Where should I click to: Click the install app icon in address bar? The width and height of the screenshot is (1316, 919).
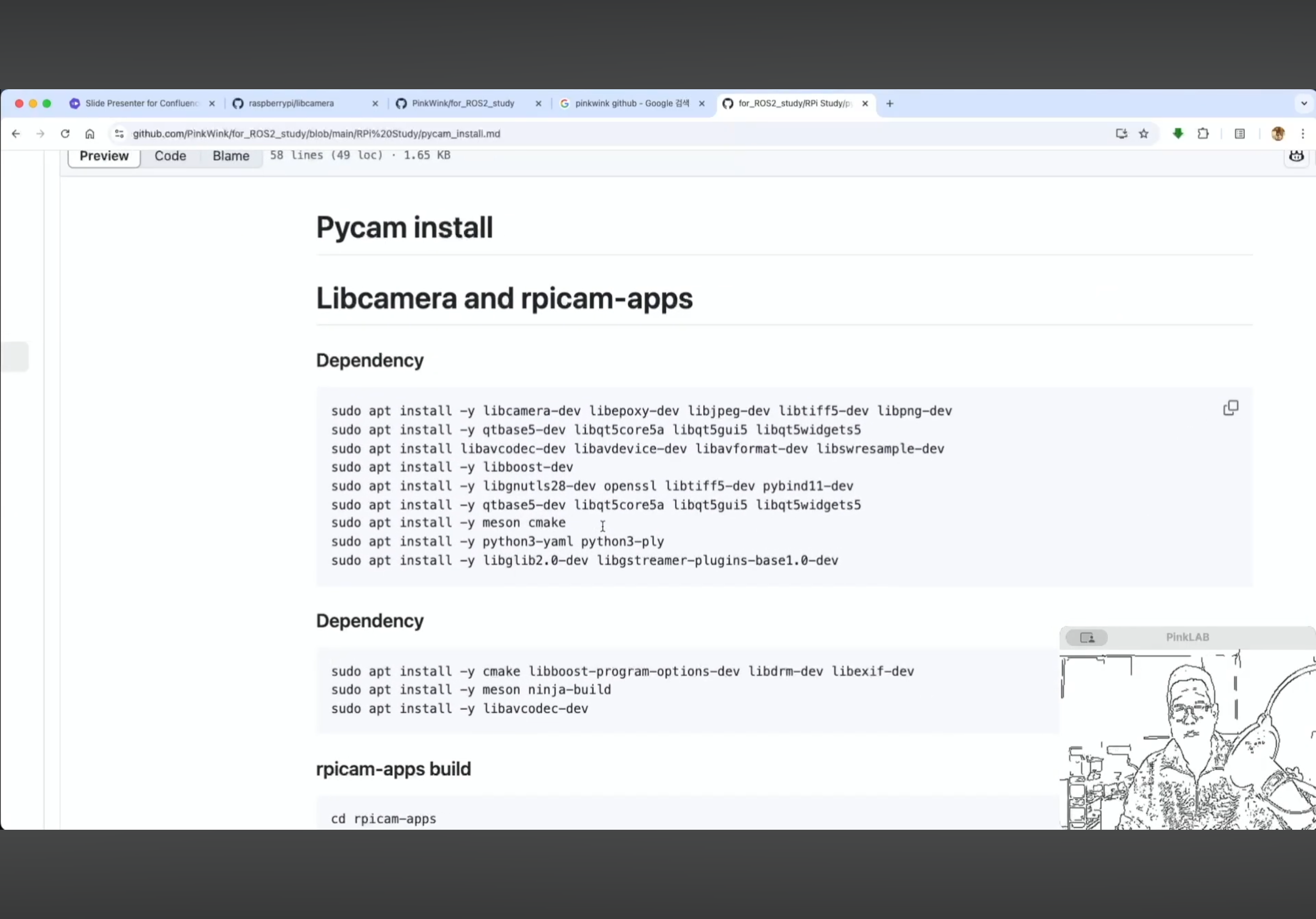(1121, 133)
